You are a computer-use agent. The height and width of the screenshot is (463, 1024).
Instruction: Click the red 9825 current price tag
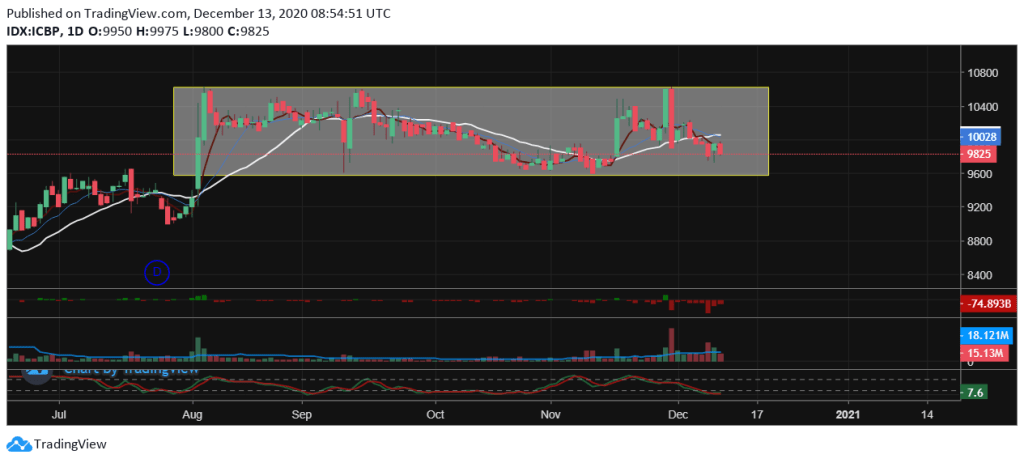click(x=981, y=154)
